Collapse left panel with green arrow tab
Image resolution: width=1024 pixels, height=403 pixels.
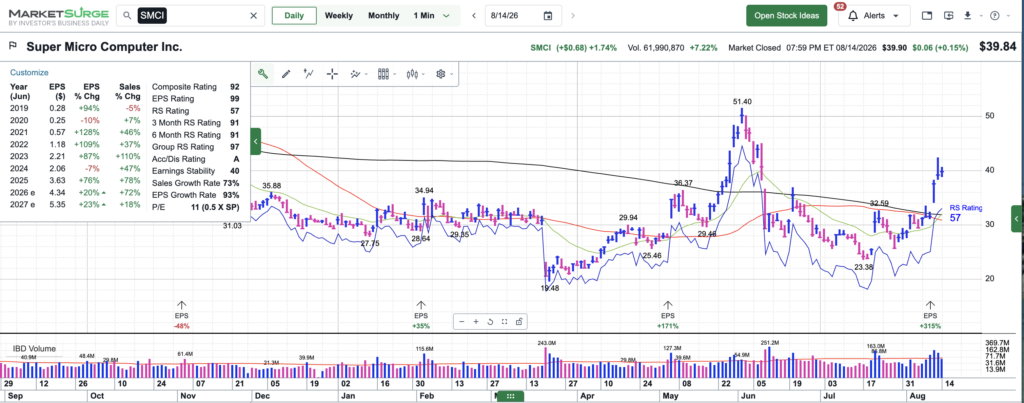[255, 141]
